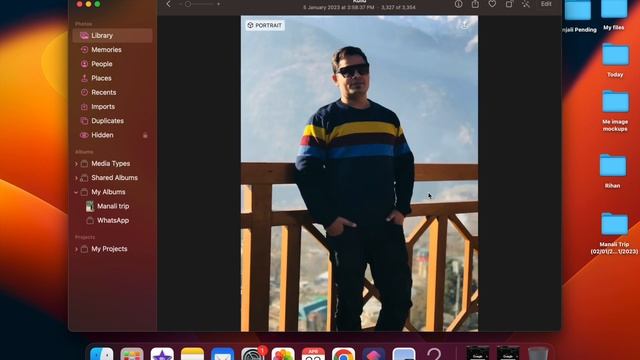The height and width of the screenshot is (360, 640).
Task: Open the photo Info button
Action: coord(458,4)
